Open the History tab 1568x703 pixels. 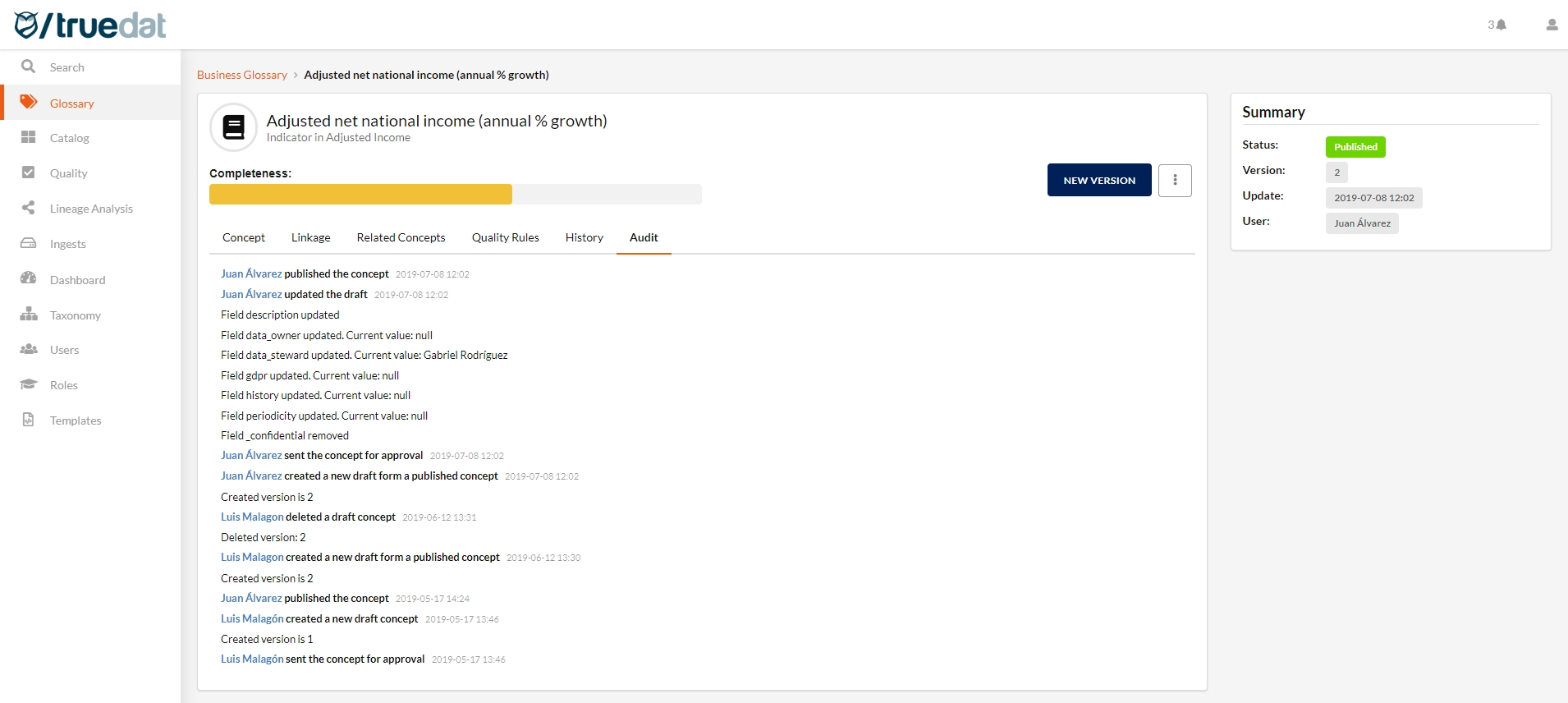pos(584,237)
